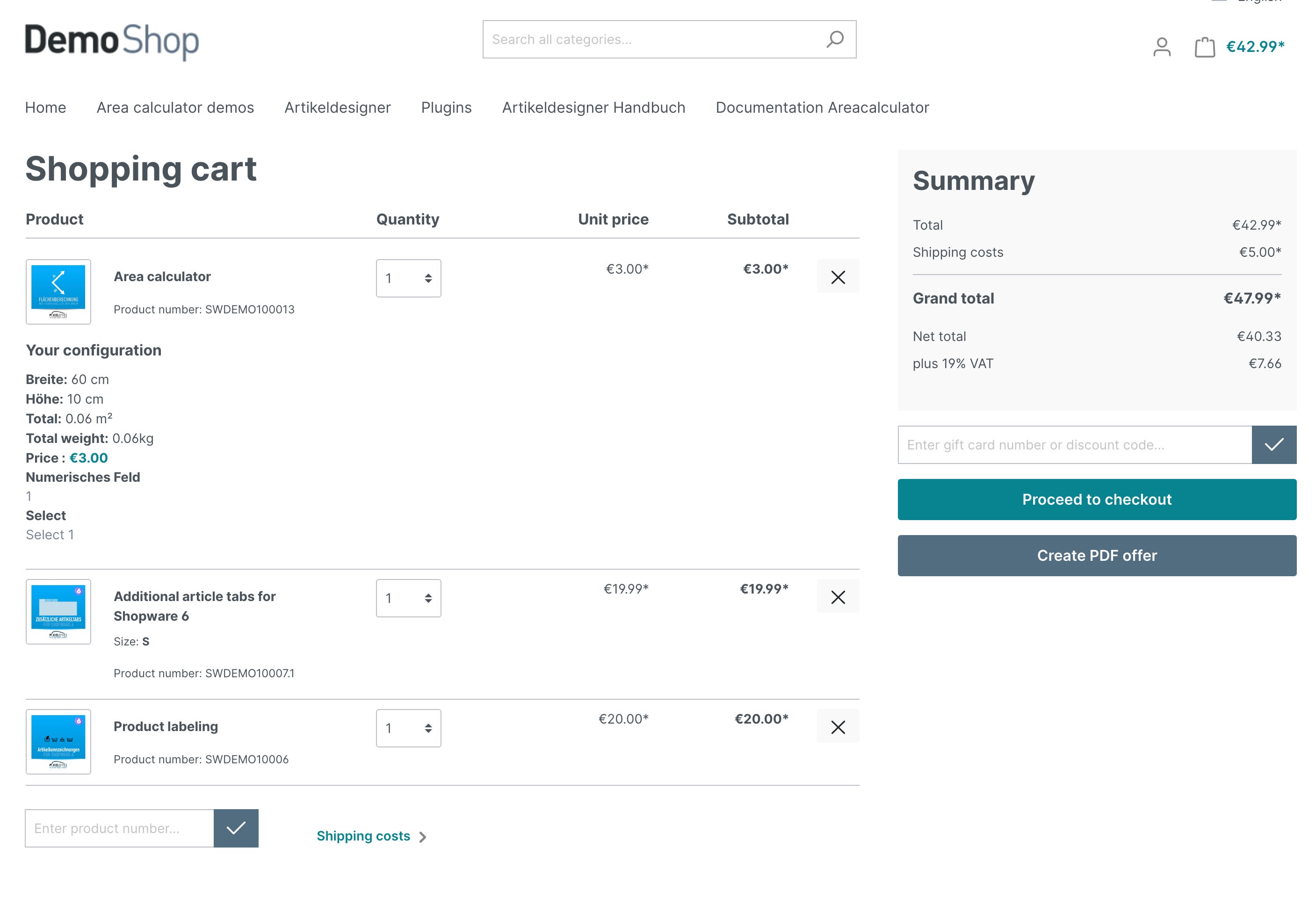Click Area calculator product thumbnail
The image size is (1316, 913).
point(58,292)
